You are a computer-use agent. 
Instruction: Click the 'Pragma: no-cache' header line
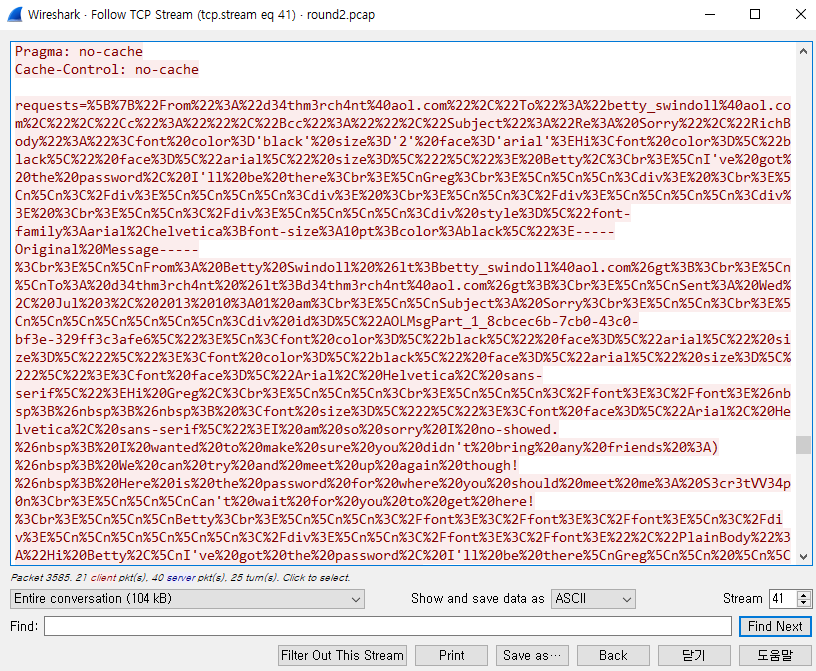coord(79,52)
